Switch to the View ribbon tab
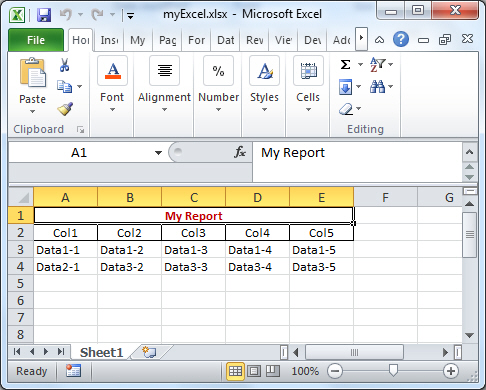This screenshot has height=390, width=486. 283,40
